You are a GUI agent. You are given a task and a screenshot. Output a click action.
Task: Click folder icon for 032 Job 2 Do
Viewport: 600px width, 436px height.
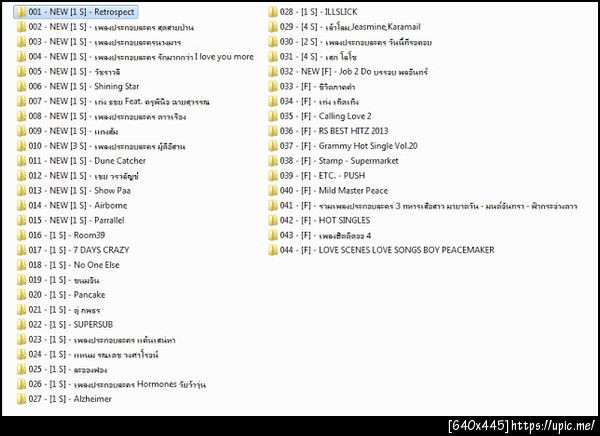point(273,72)
